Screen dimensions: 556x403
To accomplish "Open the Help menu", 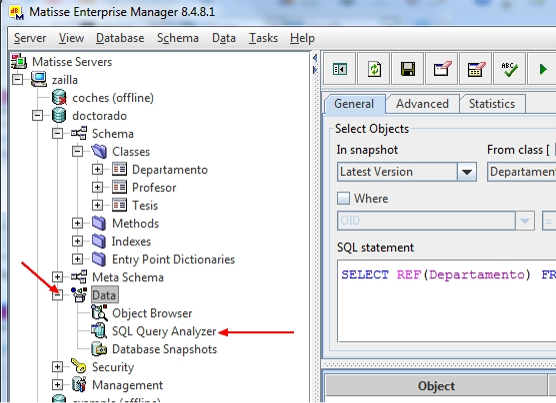I will (302, 38).
